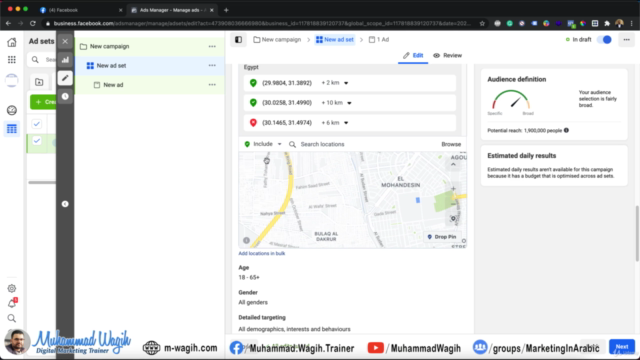640x360 pixels.
Task: Click the Age value 18 - 65+
Action: tap(249, 277)
